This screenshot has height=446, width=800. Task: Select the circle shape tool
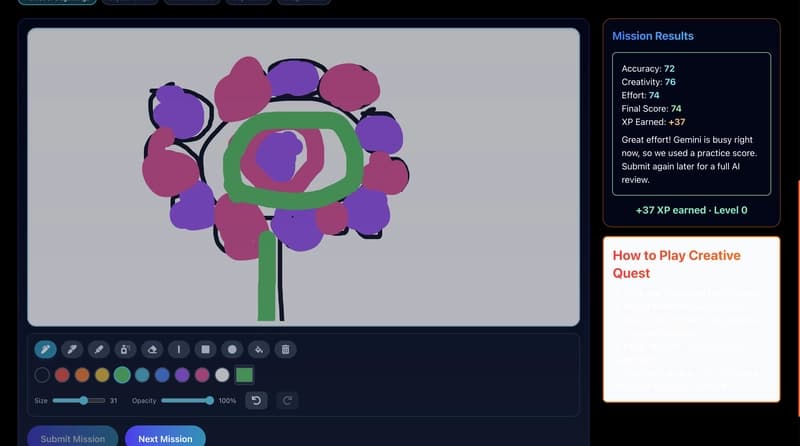click(232, 350)
